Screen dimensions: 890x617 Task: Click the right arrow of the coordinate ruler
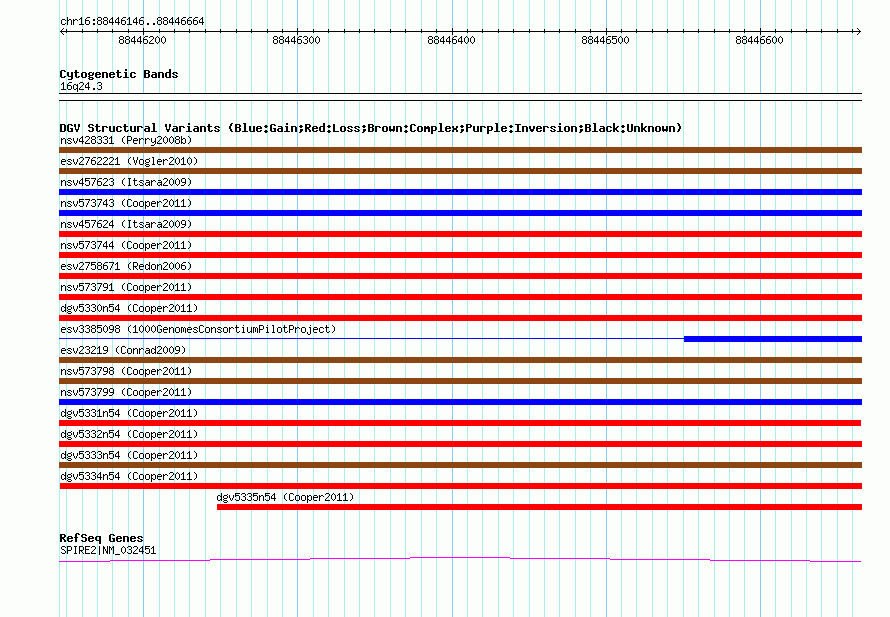pyautogui.click(x=858, y=31)
